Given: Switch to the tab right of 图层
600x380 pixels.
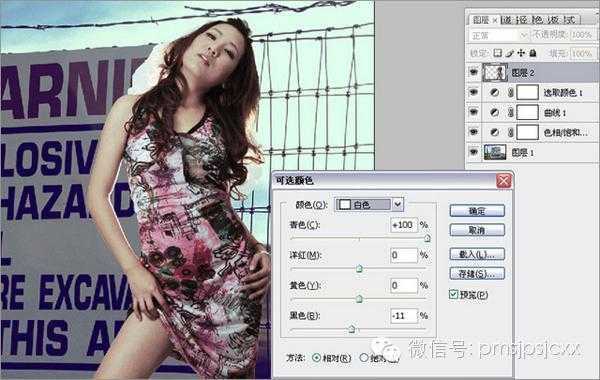Looking at the screenshot, I should point(506,20).
